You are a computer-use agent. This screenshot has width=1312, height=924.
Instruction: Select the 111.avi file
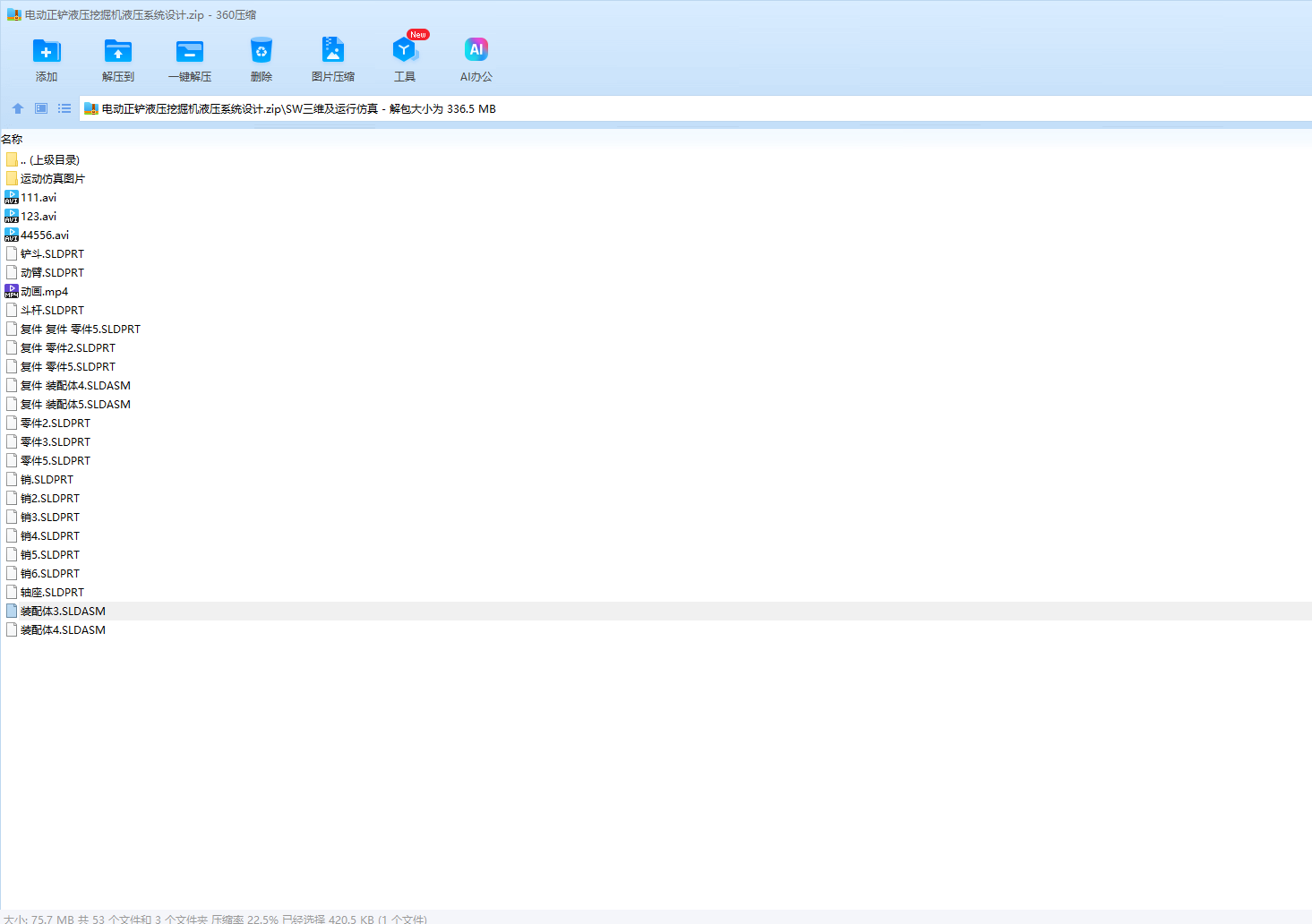point(656,197)
